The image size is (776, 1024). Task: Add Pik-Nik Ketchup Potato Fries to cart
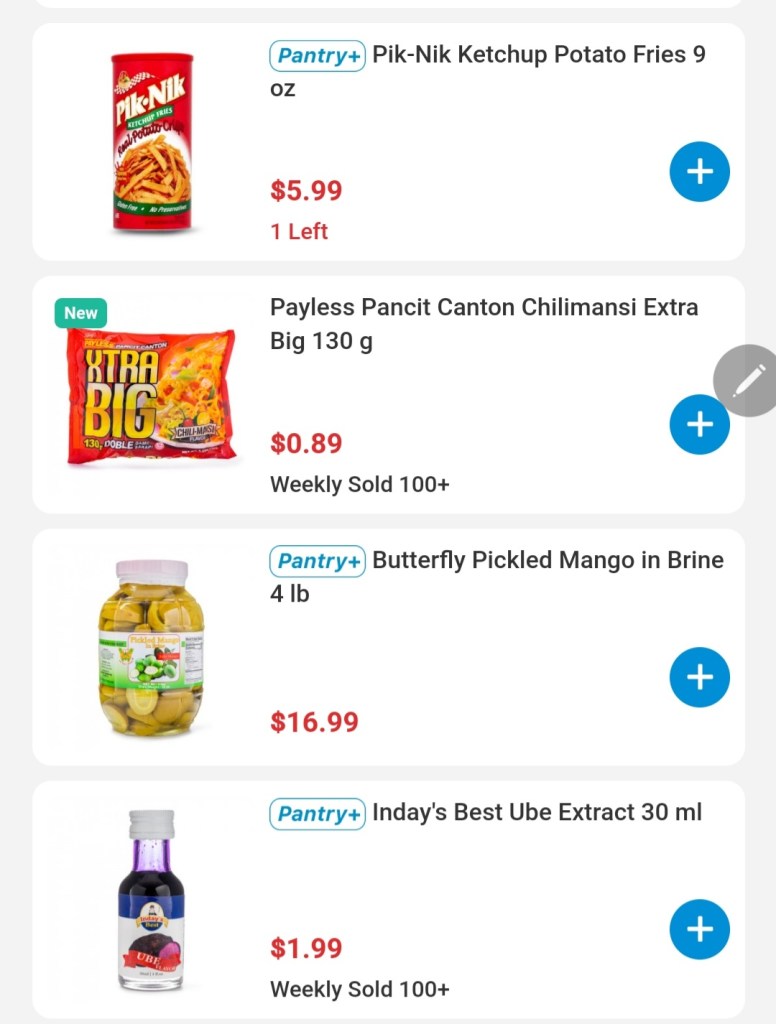(699, 172)
